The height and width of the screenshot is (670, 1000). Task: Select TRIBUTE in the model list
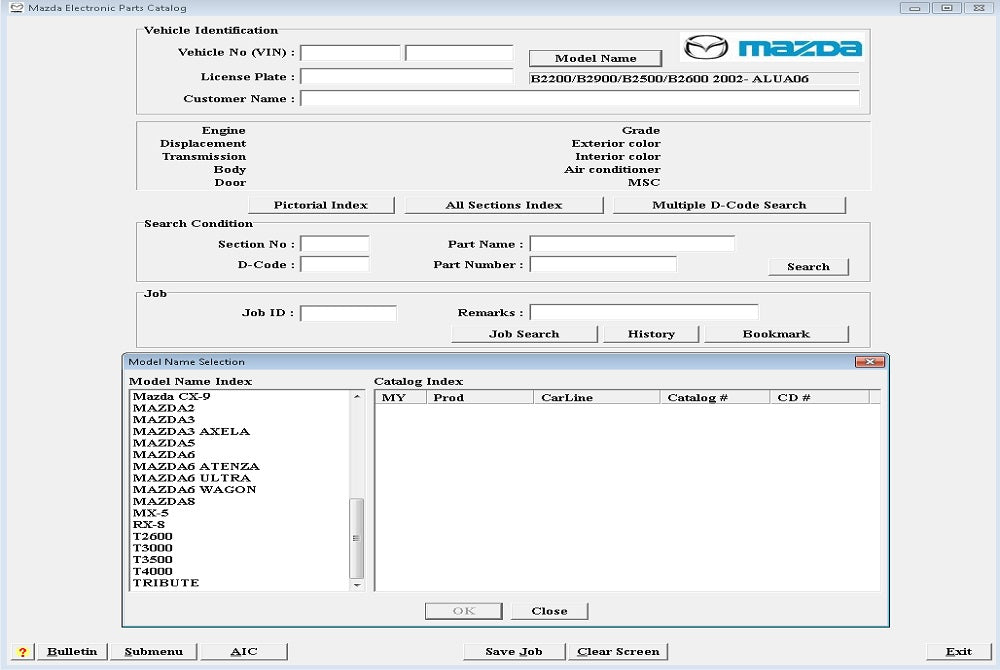coord(166,583)
